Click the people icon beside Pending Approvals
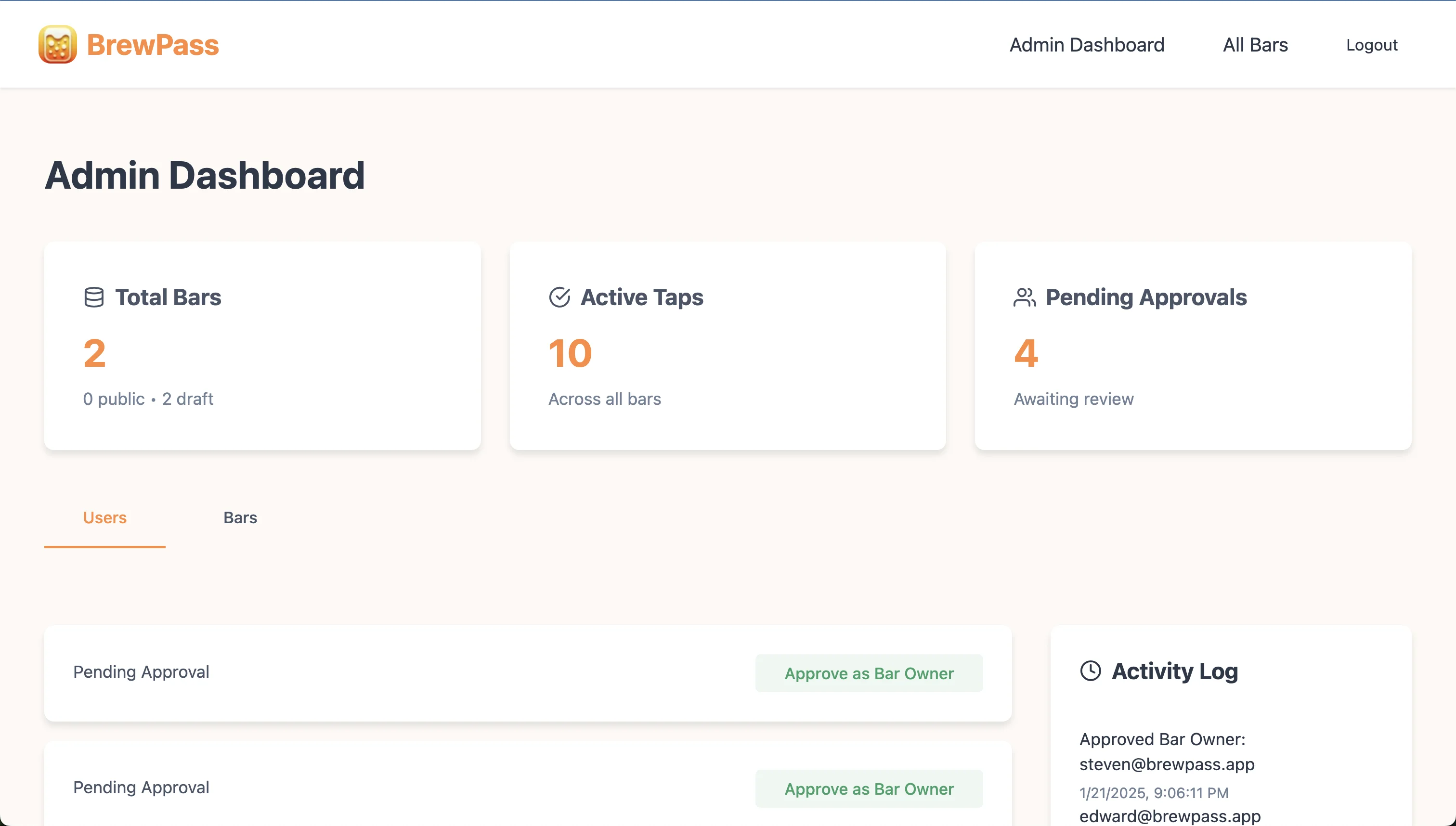This screenshot has width=1456, height=826. click(x=1025, y=297)
